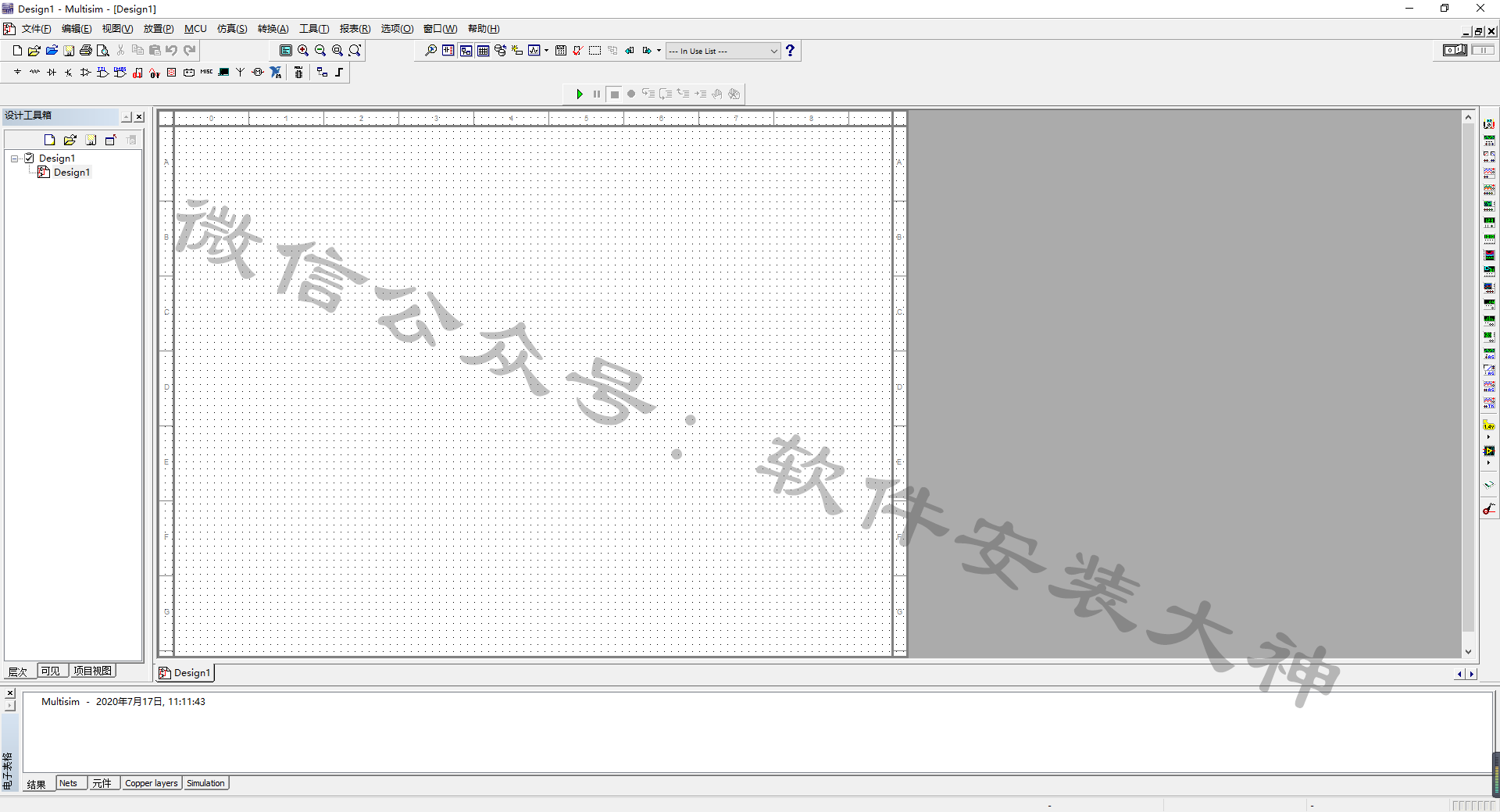Place a Basic resistor component

click(34, 72)
